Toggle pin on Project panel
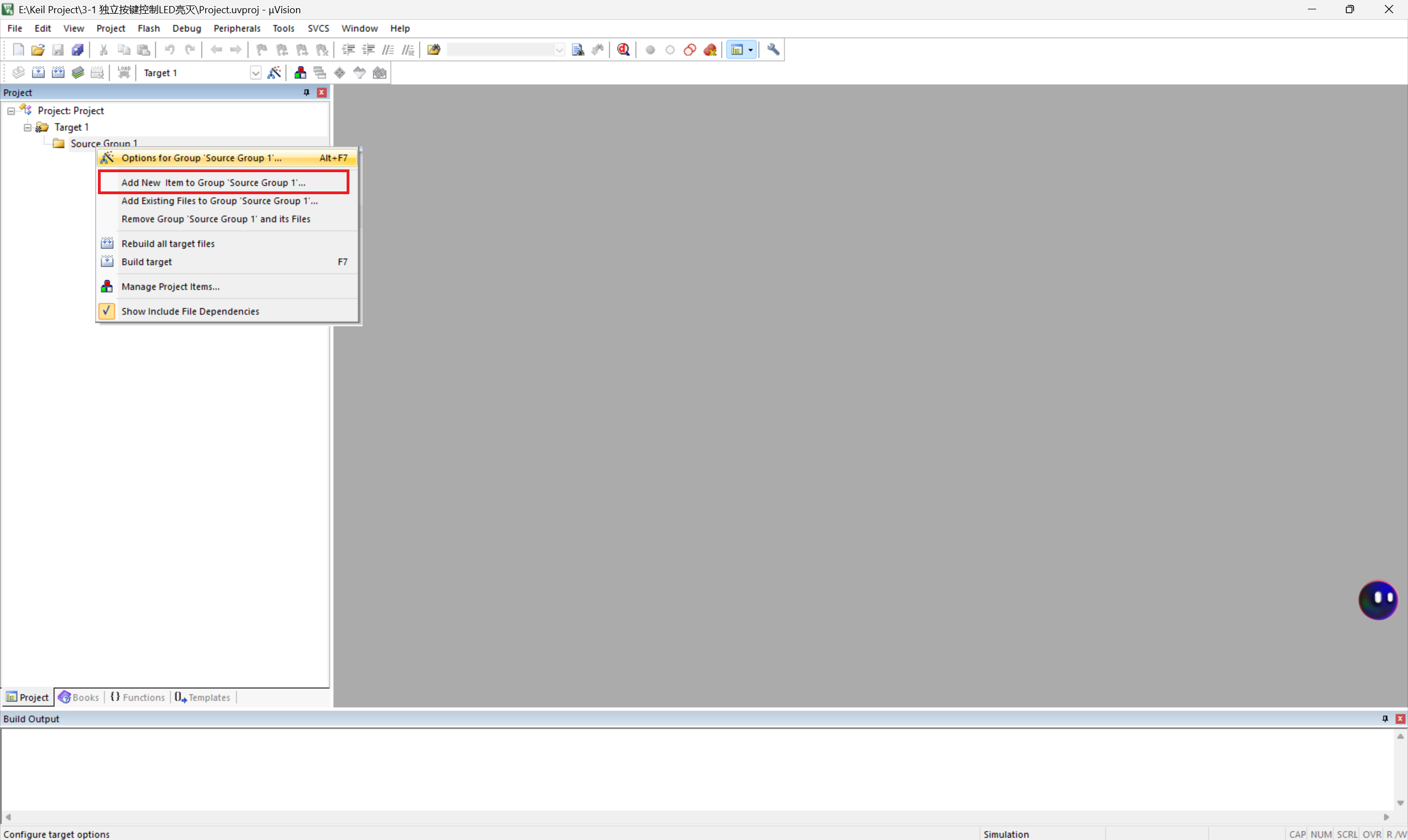Screen dimensions: 1408x840 coord(306,92)
